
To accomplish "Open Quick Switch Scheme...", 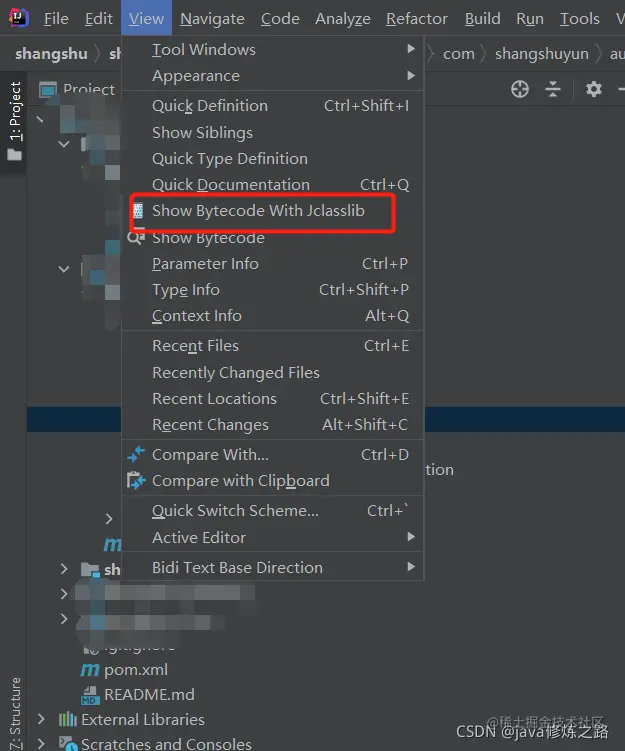I will click(x=273, y=511).
